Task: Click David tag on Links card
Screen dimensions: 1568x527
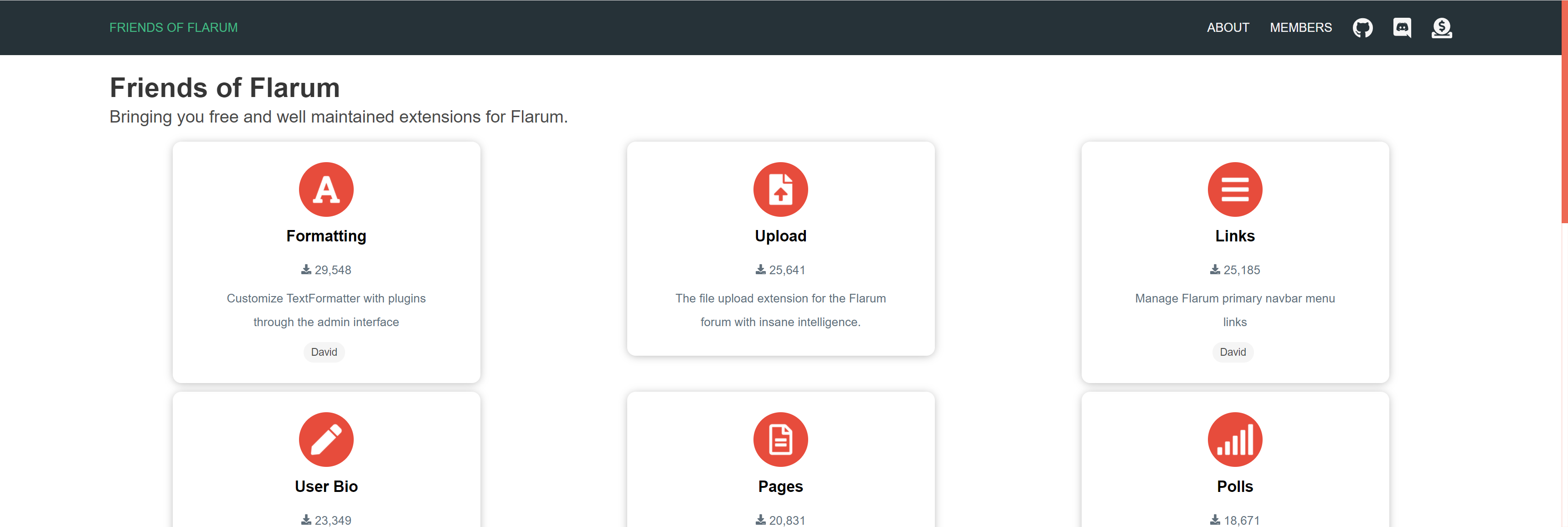Action: 1233,352
